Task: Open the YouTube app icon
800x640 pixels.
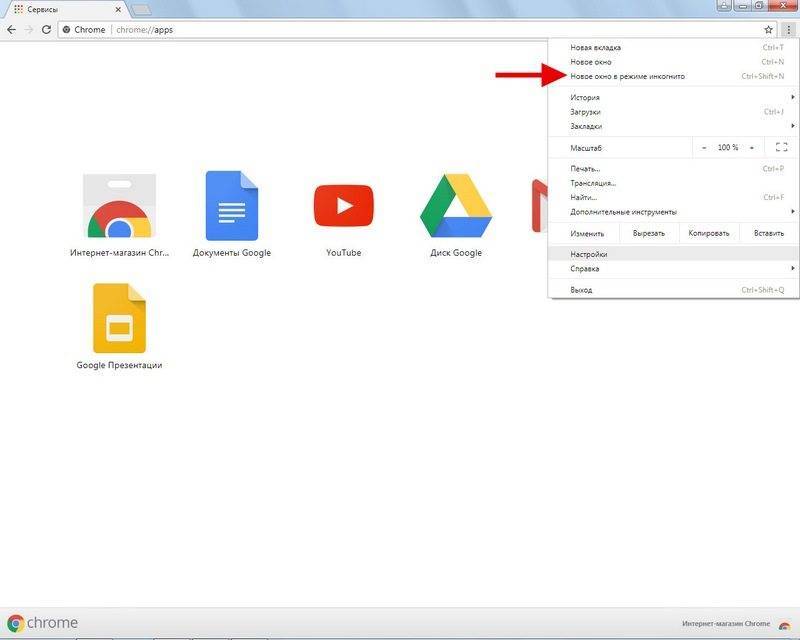Action: pos(344,206)
